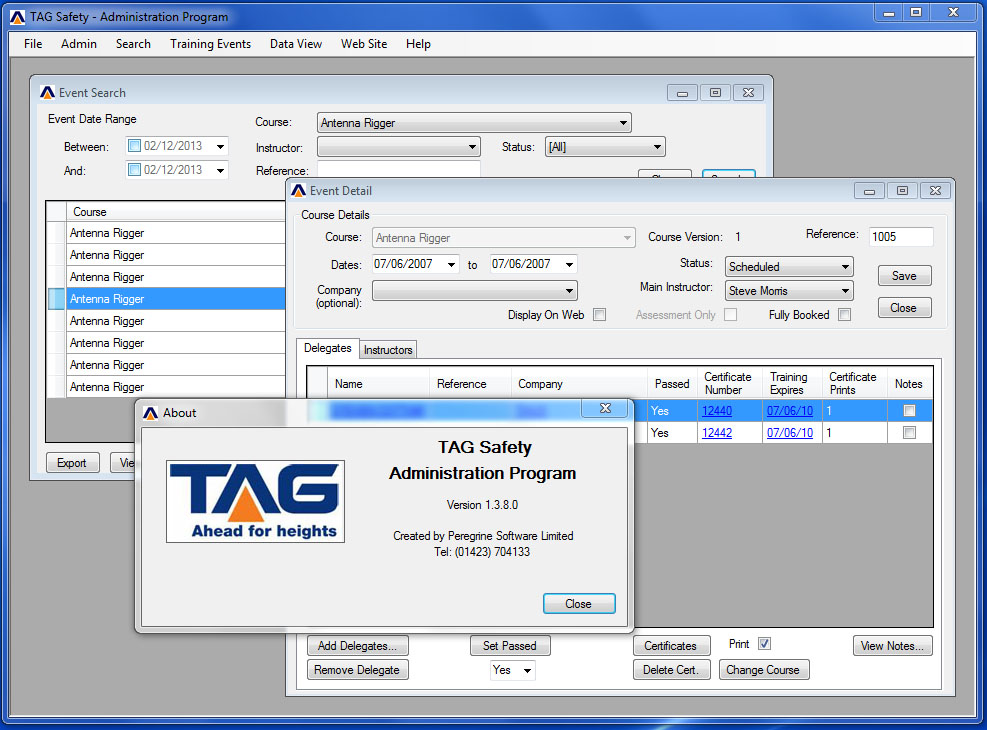This screenshot has width=987, height=730.
Task: Select the Delegates tab
Action: [x=327, y=348]
